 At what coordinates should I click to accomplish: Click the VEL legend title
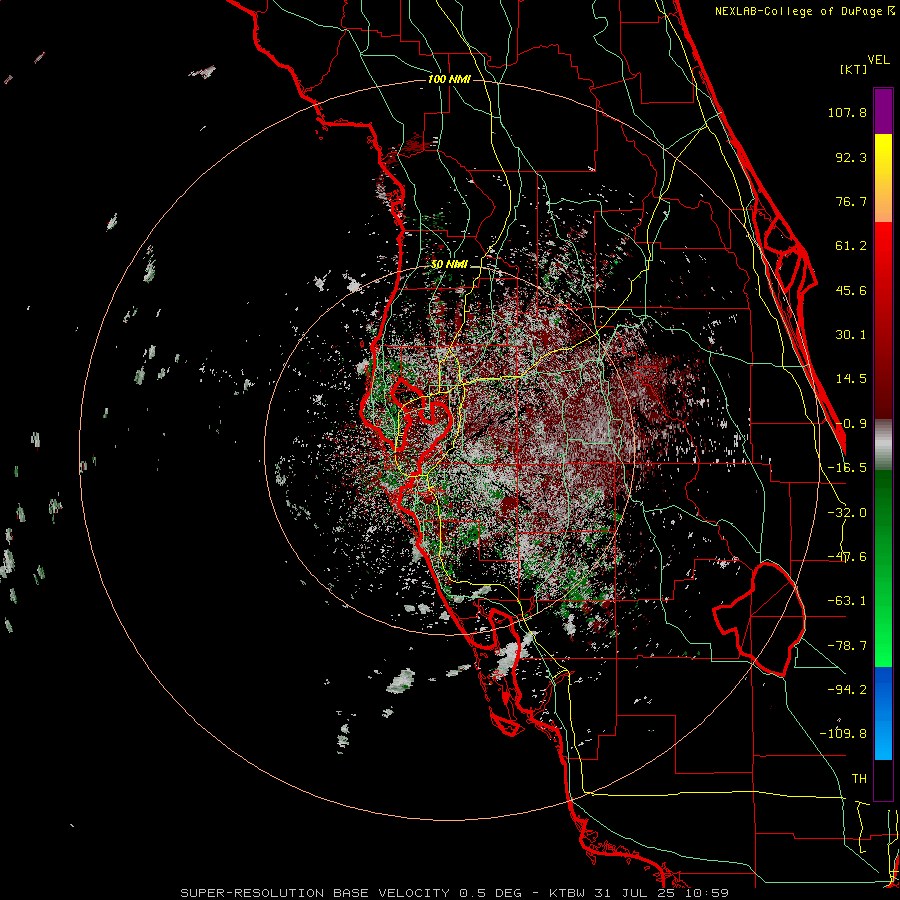(878, 60)
